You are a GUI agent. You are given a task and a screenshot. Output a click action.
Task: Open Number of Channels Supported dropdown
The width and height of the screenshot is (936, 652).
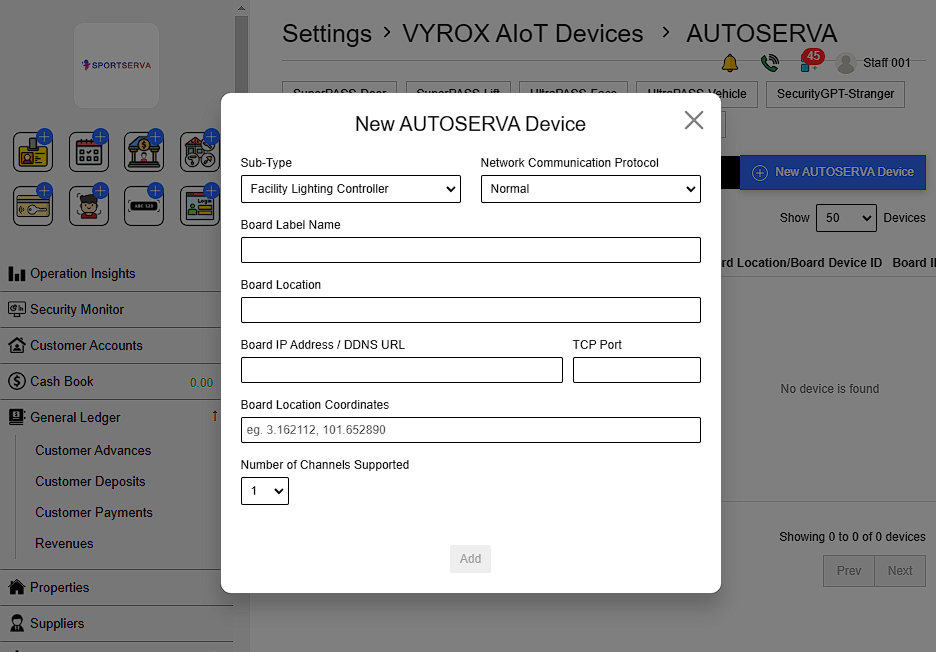point(265,491)
